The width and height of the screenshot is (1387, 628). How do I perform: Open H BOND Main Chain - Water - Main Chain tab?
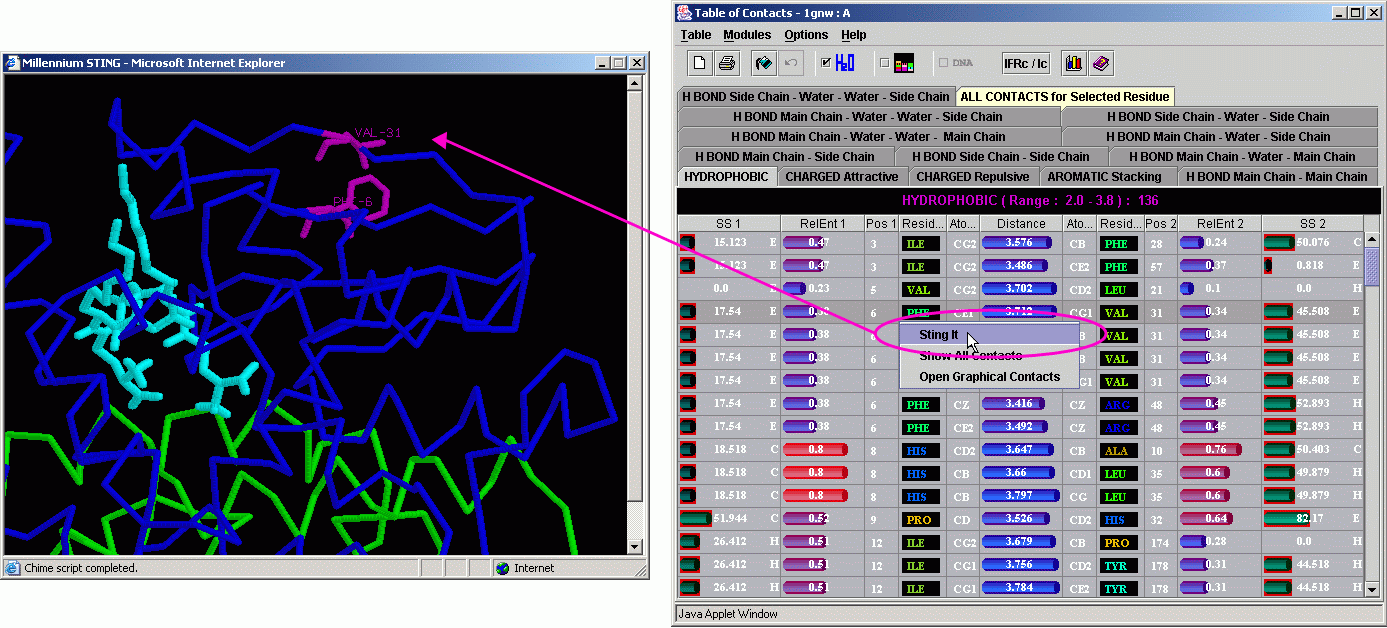pos(1242,157)
